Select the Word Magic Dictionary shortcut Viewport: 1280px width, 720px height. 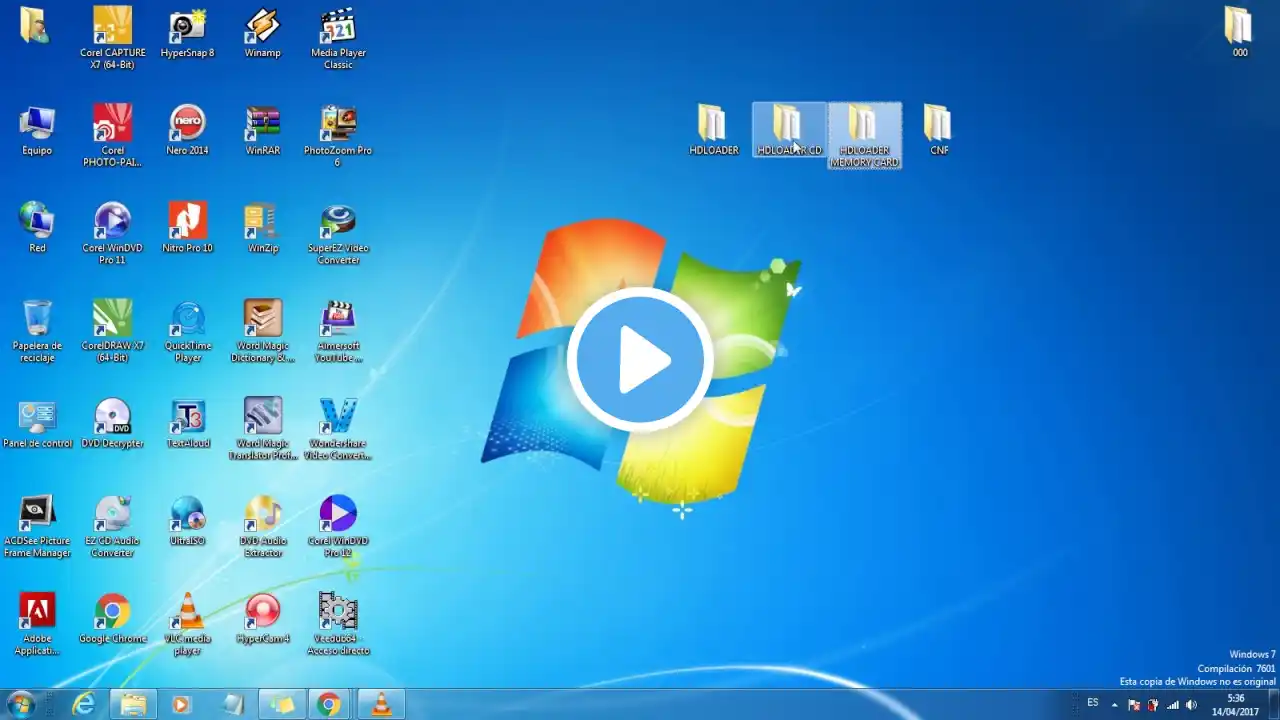coord(262,331)
